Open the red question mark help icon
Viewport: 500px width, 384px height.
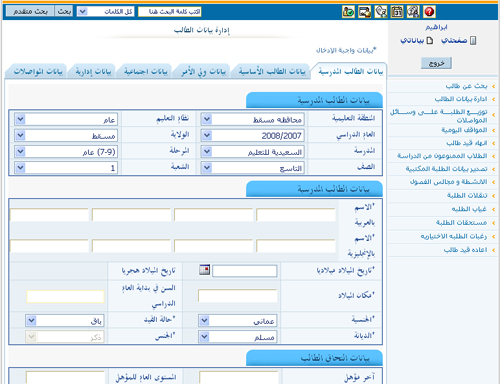(429, 12)
